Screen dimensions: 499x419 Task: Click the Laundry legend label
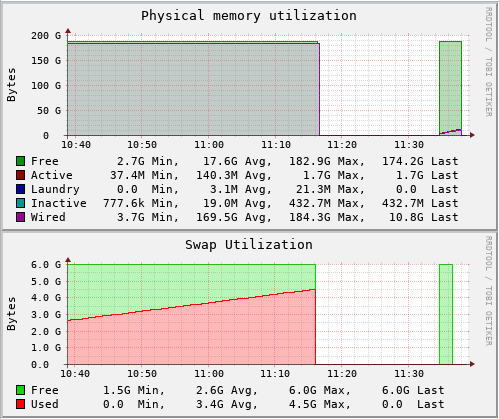click(55, 189)
